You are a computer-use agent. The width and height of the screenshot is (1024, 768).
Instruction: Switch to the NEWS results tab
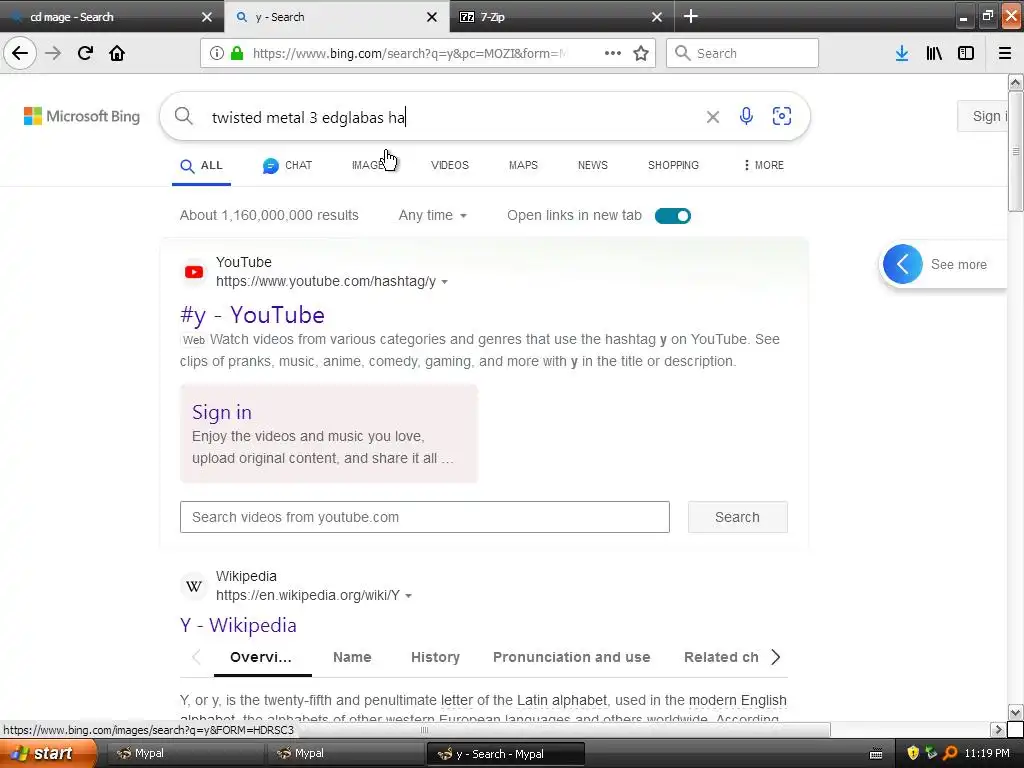pyautogui.click(x=593, y=165)
